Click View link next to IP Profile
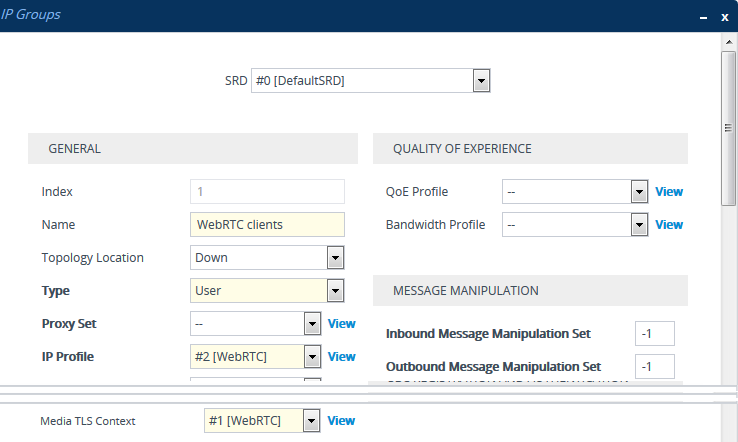Viewport: 738px width, 442px height. (342, 357)
